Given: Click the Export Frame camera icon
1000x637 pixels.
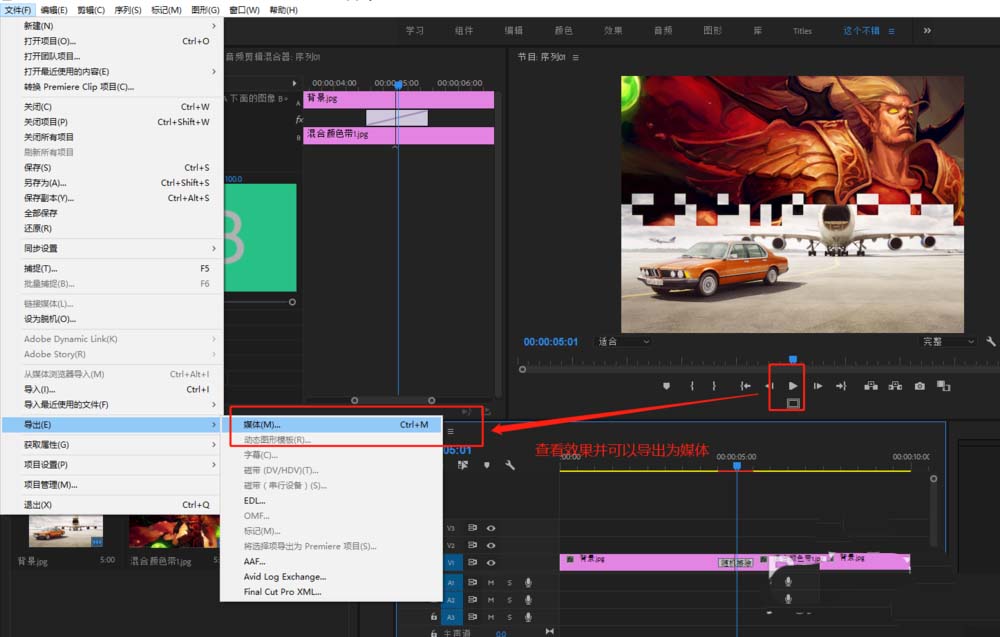Looking at the screenshot, I should [919, 386].
